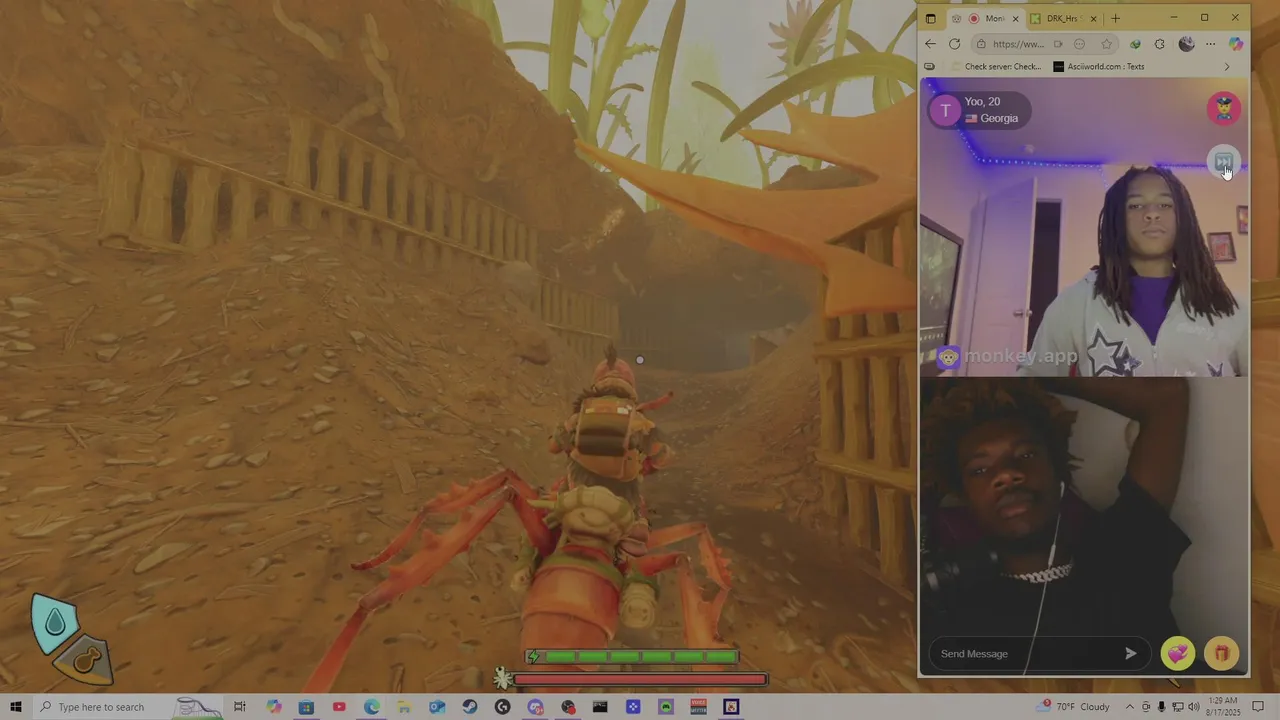Screen dimensions: 1280x720
Task: Open a new browser tab
Action: (x=1116, y=18)
